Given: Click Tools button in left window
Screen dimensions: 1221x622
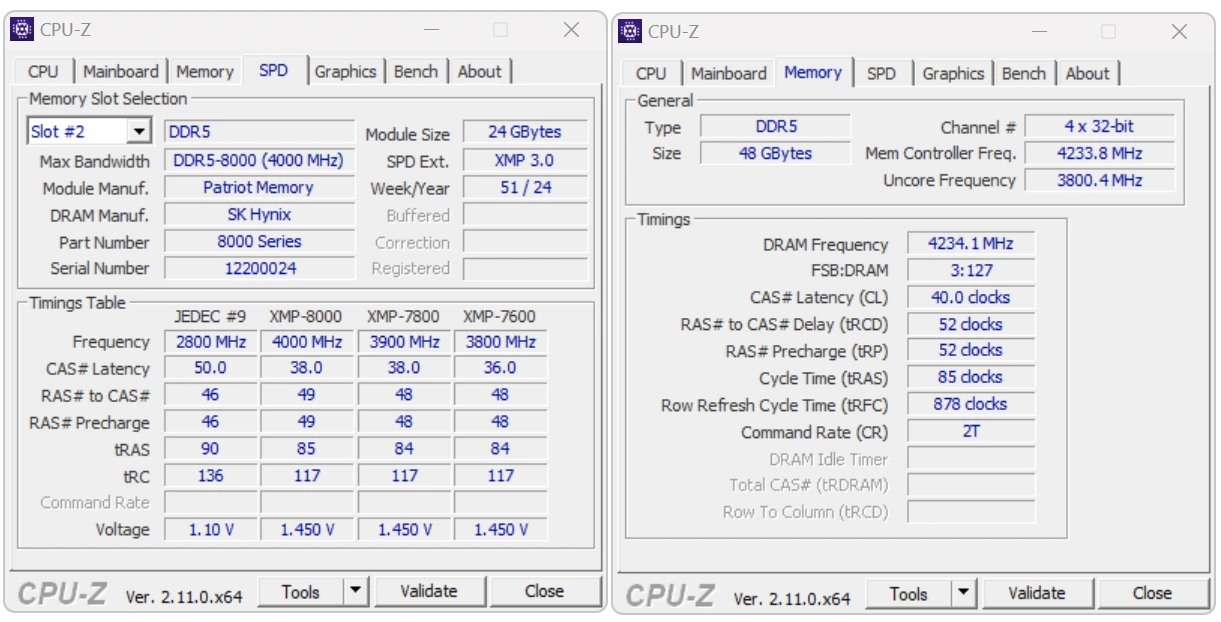Looking at the screenshot, I should 301,591.
